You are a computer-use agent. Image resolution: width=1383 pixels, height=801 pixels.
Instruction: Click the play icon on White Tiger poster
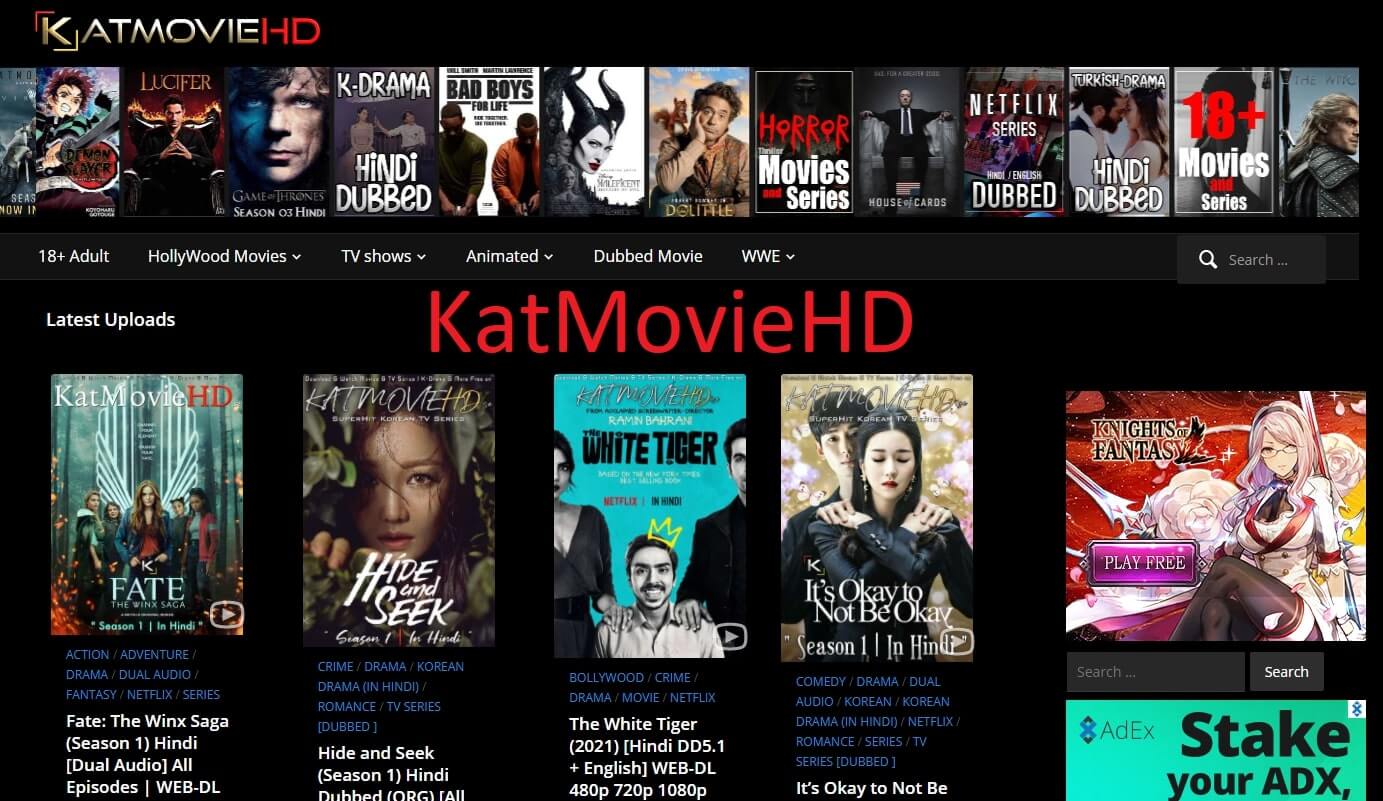730,636
